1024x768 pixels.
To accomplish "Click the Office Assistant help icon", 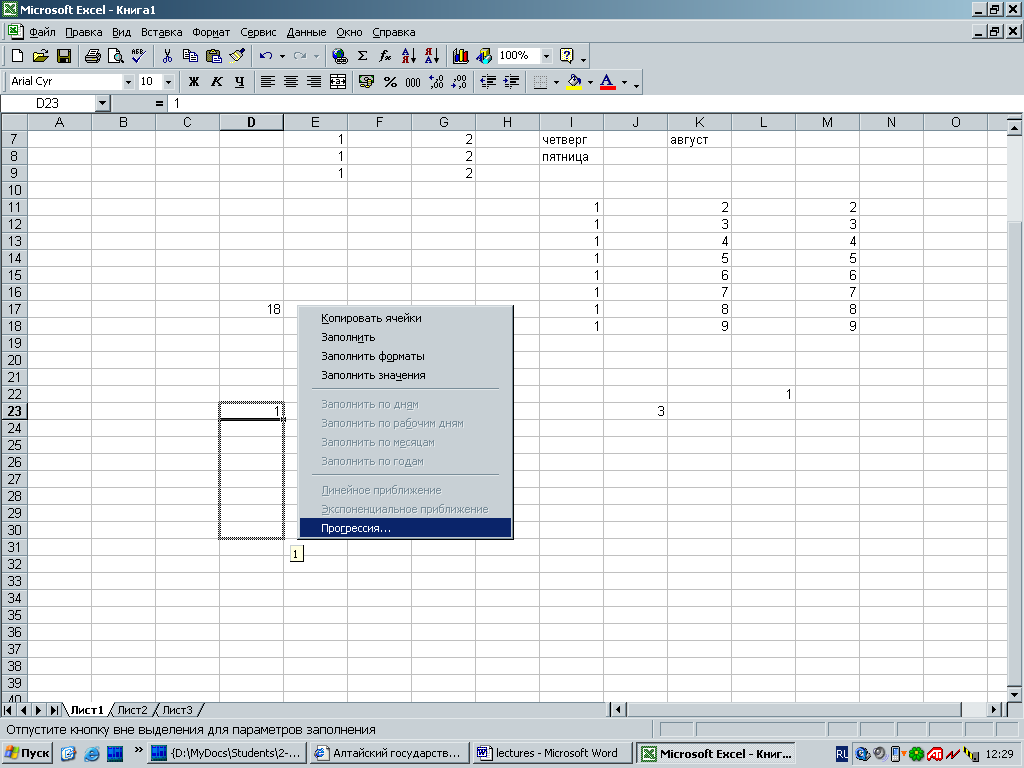I will [x=567, y=56].
